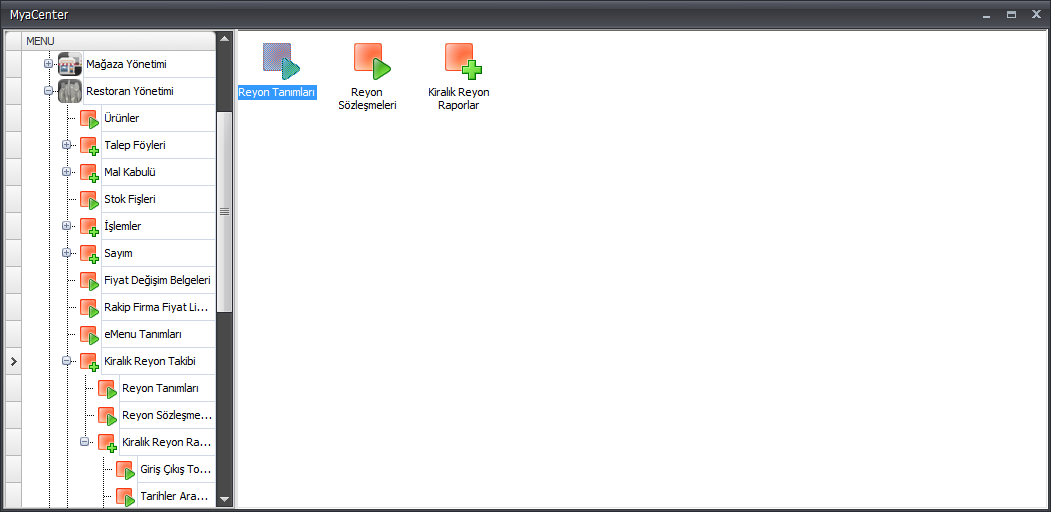Click the MENU column header
Image resolution: width=1051 pixels, height=512 pixels.
click(119, 41)
